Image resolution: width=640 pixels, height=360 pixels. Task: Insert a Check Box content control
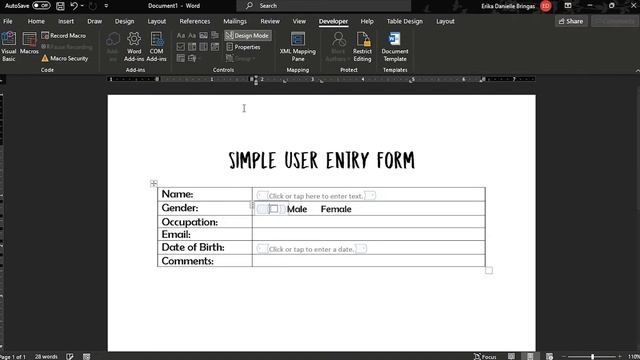click(181, 47)
